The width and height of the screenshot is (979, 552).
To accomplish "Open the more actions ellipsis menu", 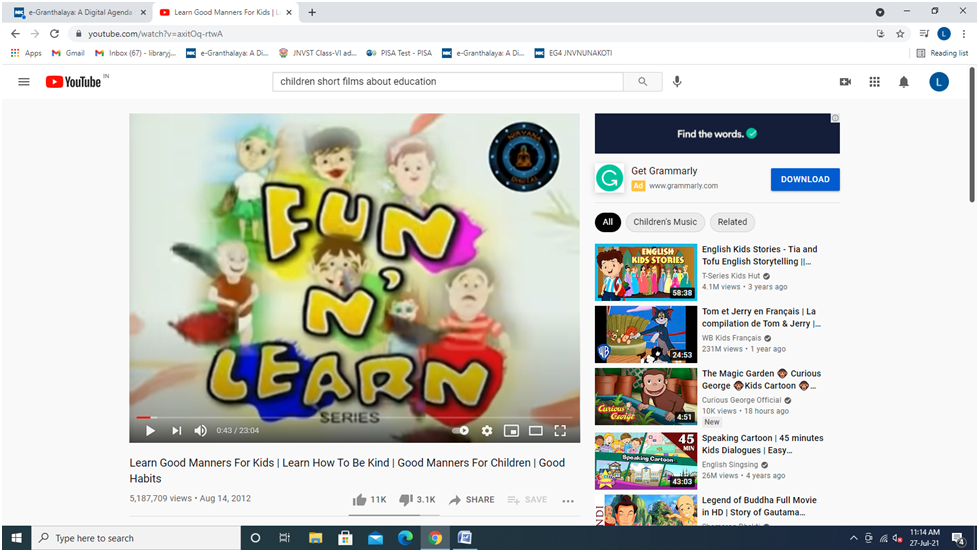I will 568,501.
